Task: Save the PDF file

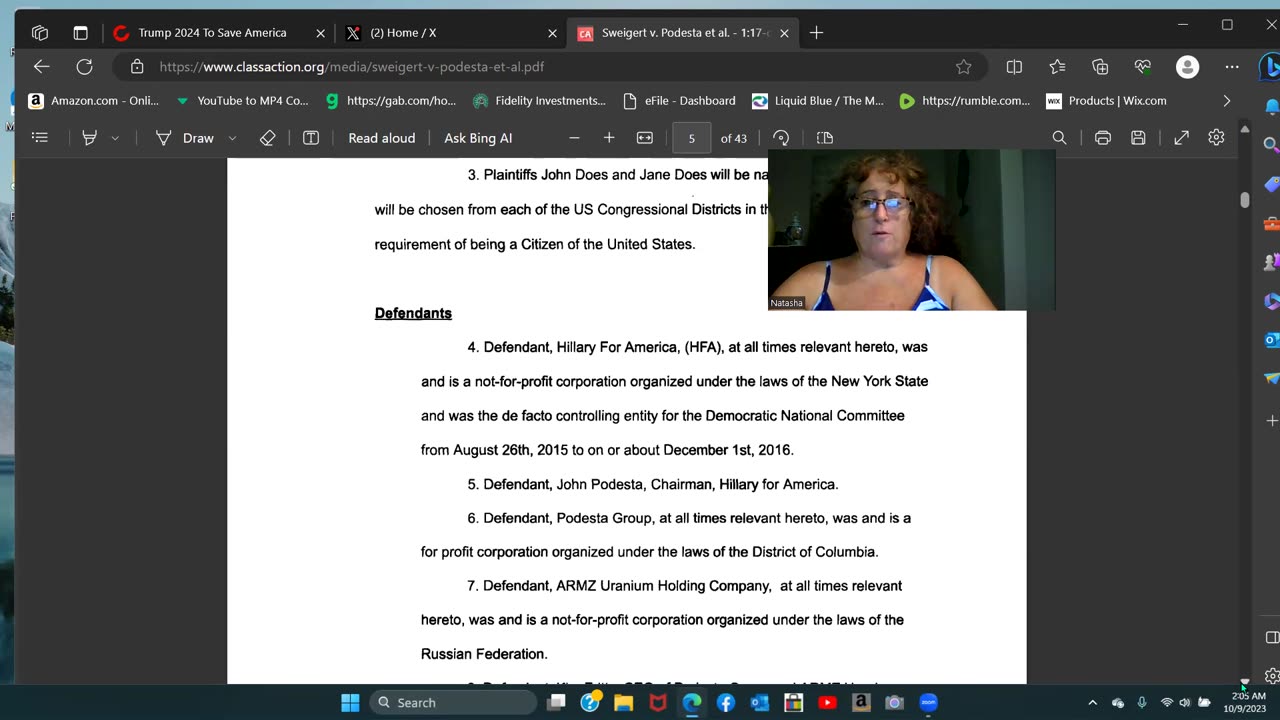Action: 1138,138
